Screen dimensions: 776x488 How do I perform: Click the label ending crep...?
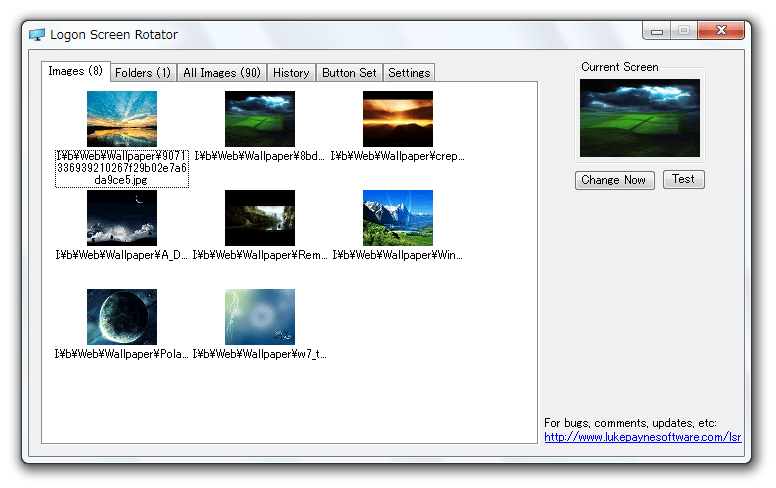[x=398, y=156]
